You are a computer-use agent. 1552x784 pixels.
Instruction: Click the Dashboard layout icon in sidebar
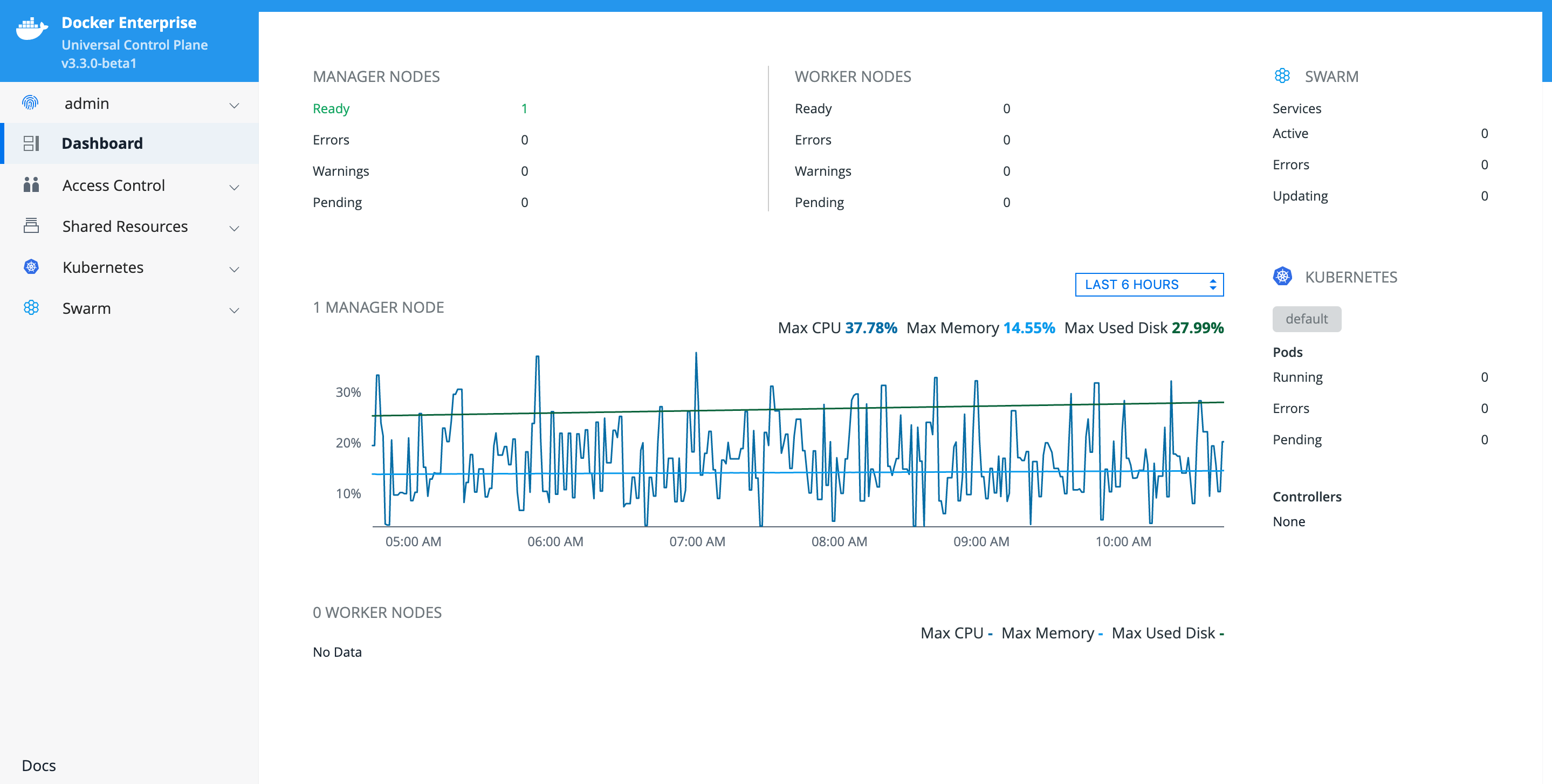click(31, 143)
